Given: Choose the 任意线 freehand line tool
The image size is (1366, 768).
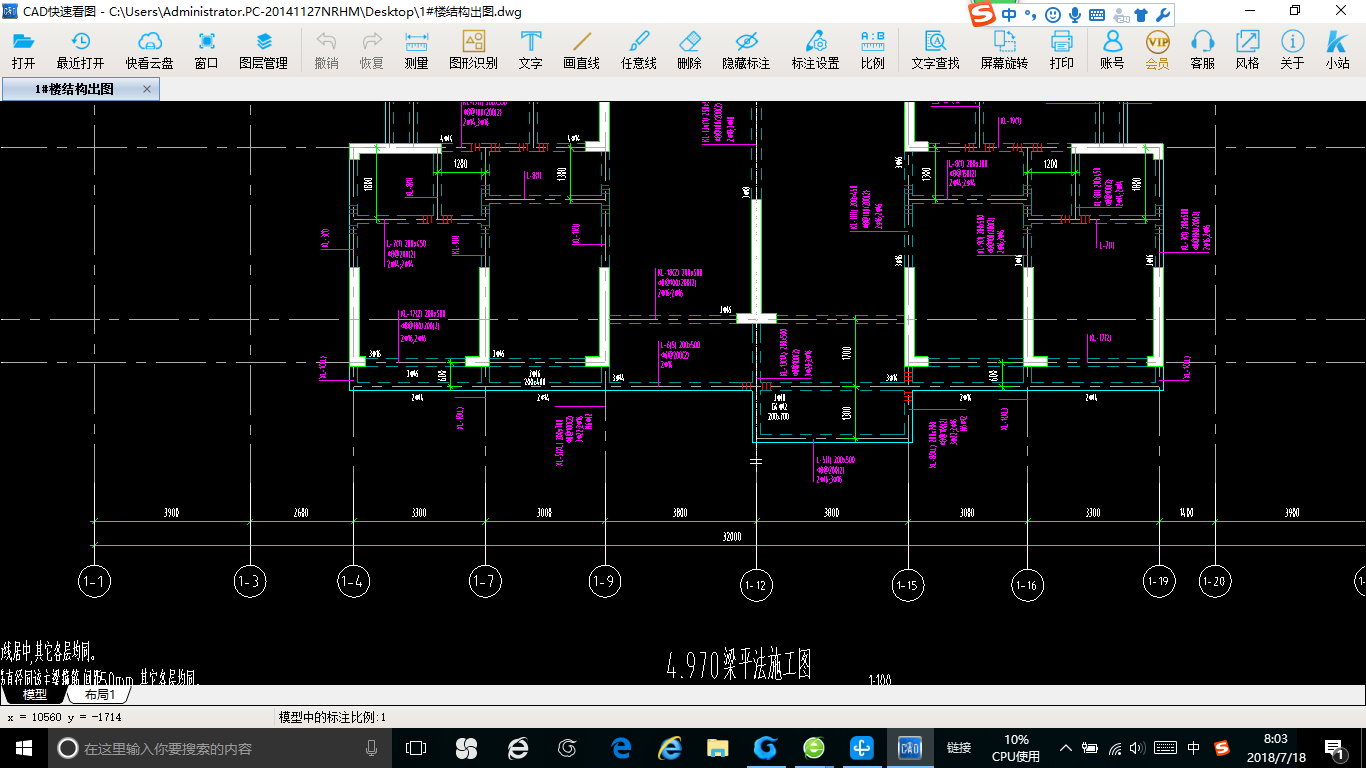Looking at the screenshot, I should [x=638, y=49].
